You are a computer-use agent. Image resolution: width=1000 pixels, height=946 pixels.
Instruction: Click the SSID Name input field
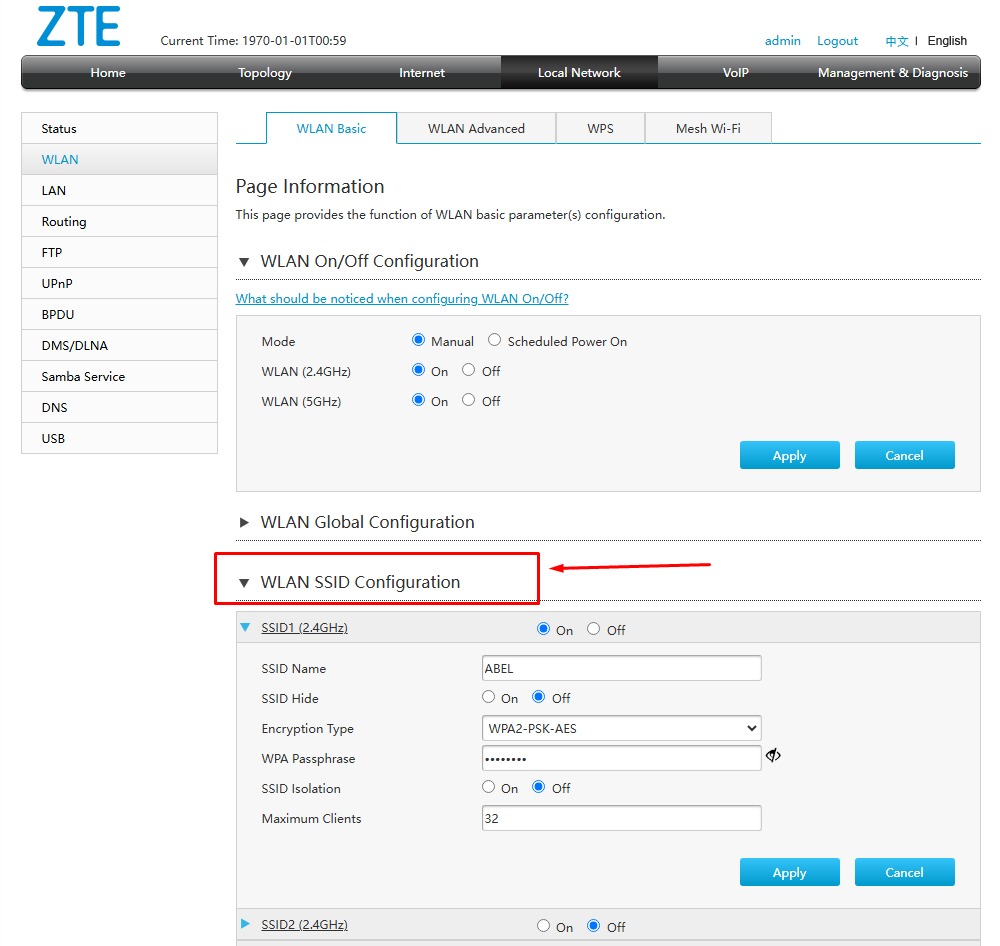(x=622, y=668)
